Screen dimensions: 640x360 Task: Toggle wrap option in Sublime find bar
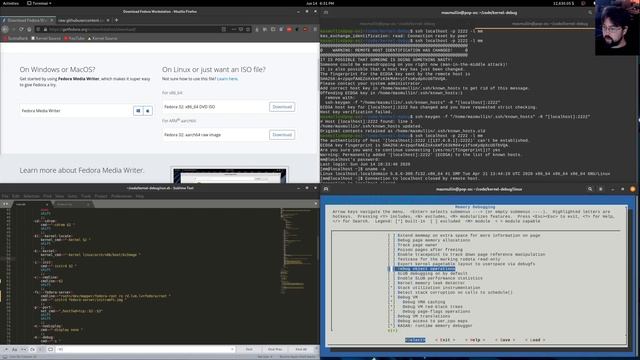[32, 349]
